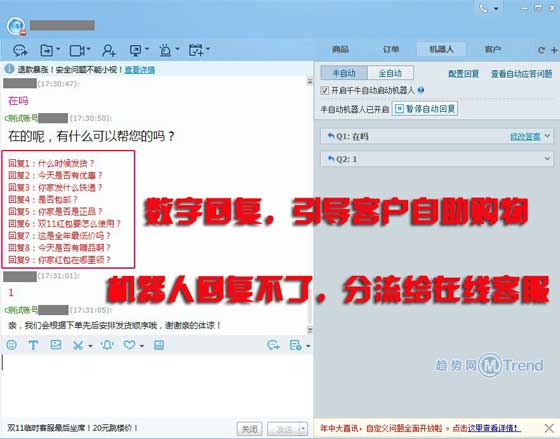Click the heart icon in input toolbar
Viewport: 560px width, 439px height.
tap(129, 345)
